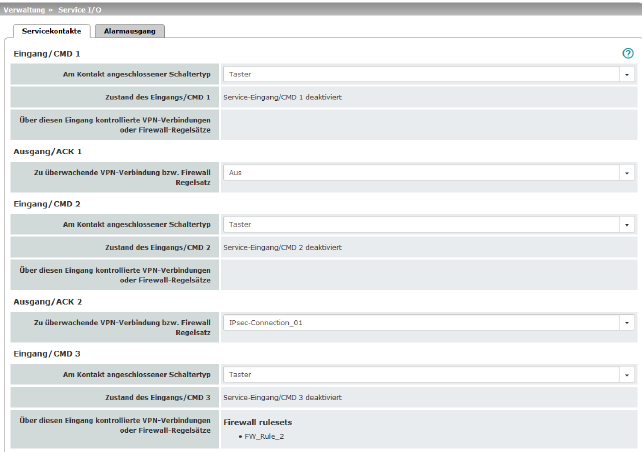Open Schaltertyp dropdown for Eingang/CMD 1
This screenshot has height=452, width=642.
pyautogui.click(x=429, y=75)
